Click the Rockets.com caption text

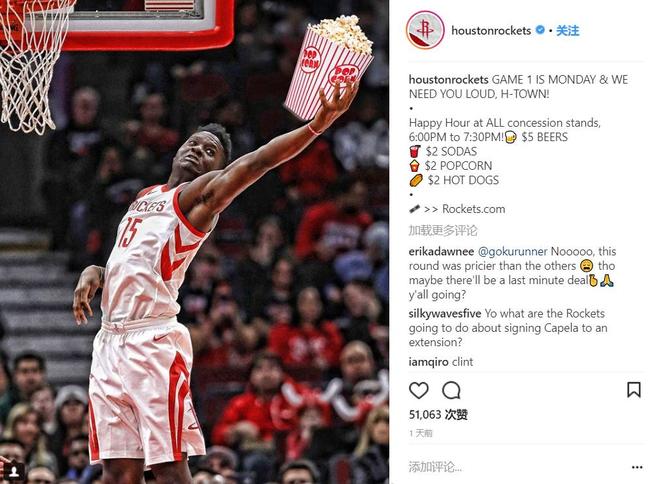click(x=473, y=209)
